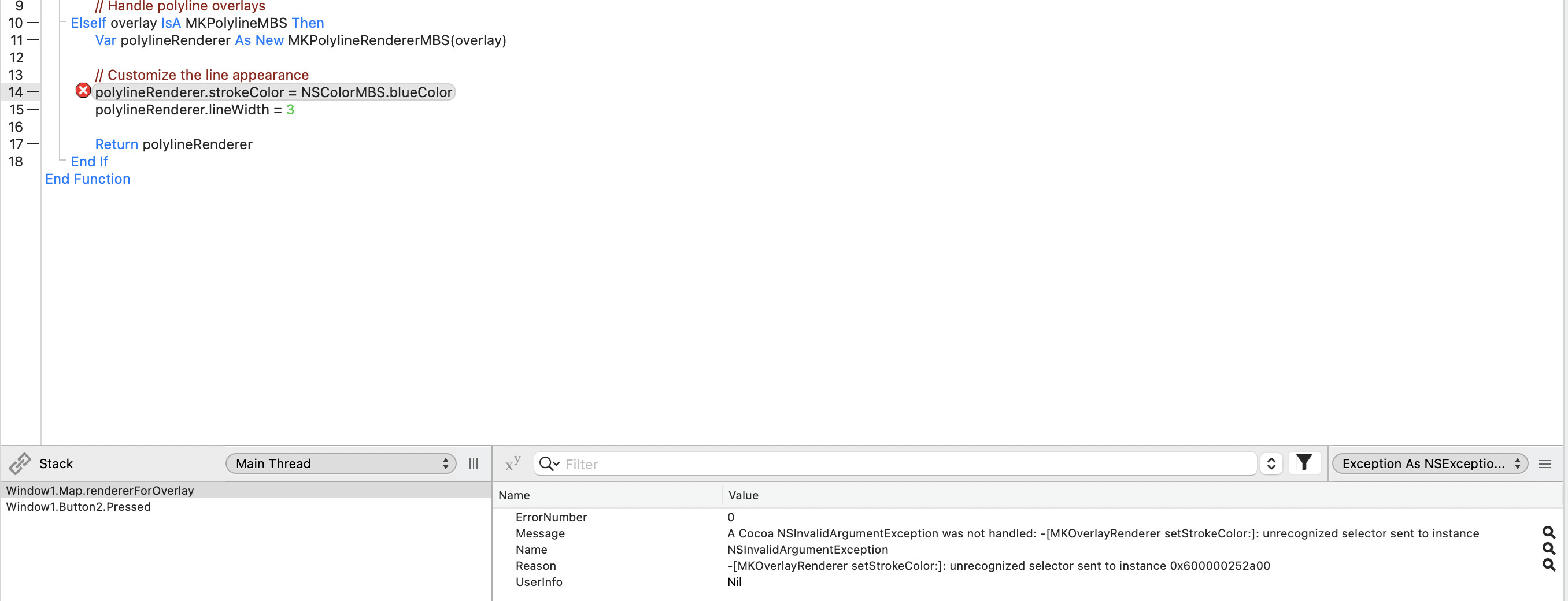Click into the Filter search field
This screenshot has height=601, width=1568.
907,464
